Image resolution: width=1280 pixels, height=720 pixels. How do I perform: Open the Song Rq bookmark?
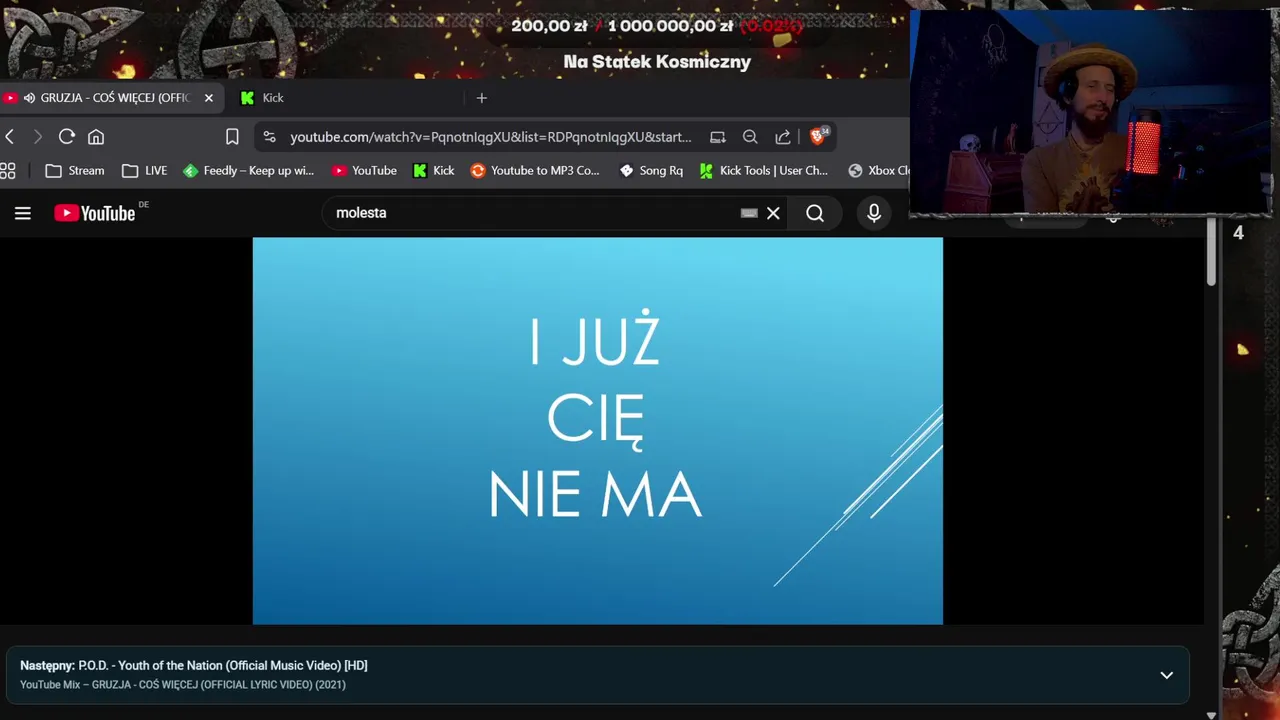point(651,171)
